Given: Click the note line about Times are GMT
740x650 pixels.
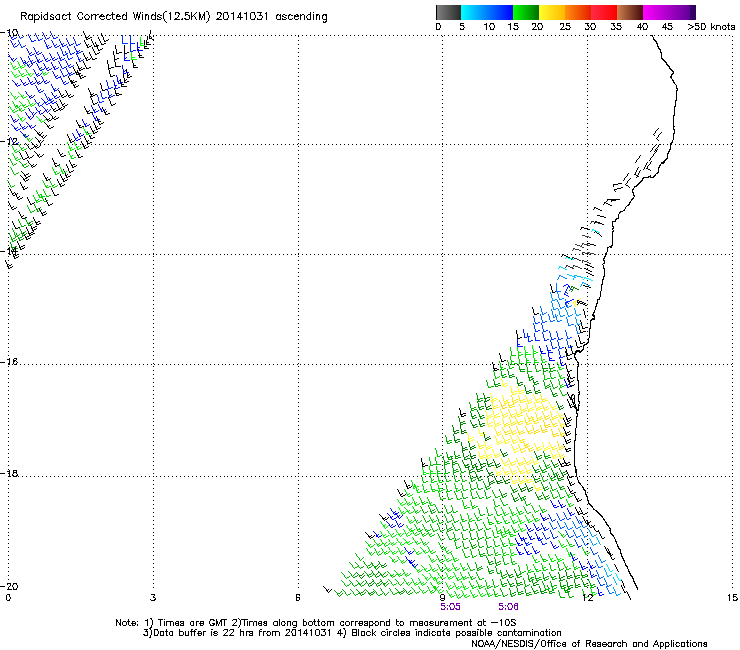Looking at the screenshot, I should click(316, 623).
